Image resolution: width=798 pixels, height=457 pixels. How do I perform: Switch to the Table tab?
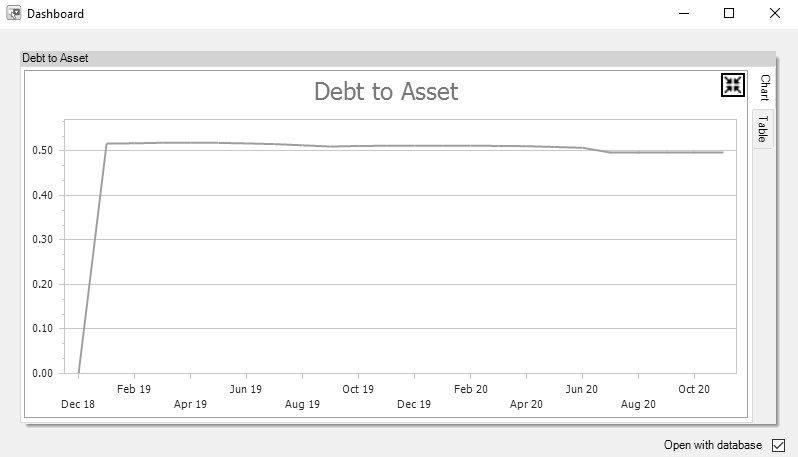(x=762, y=128)
